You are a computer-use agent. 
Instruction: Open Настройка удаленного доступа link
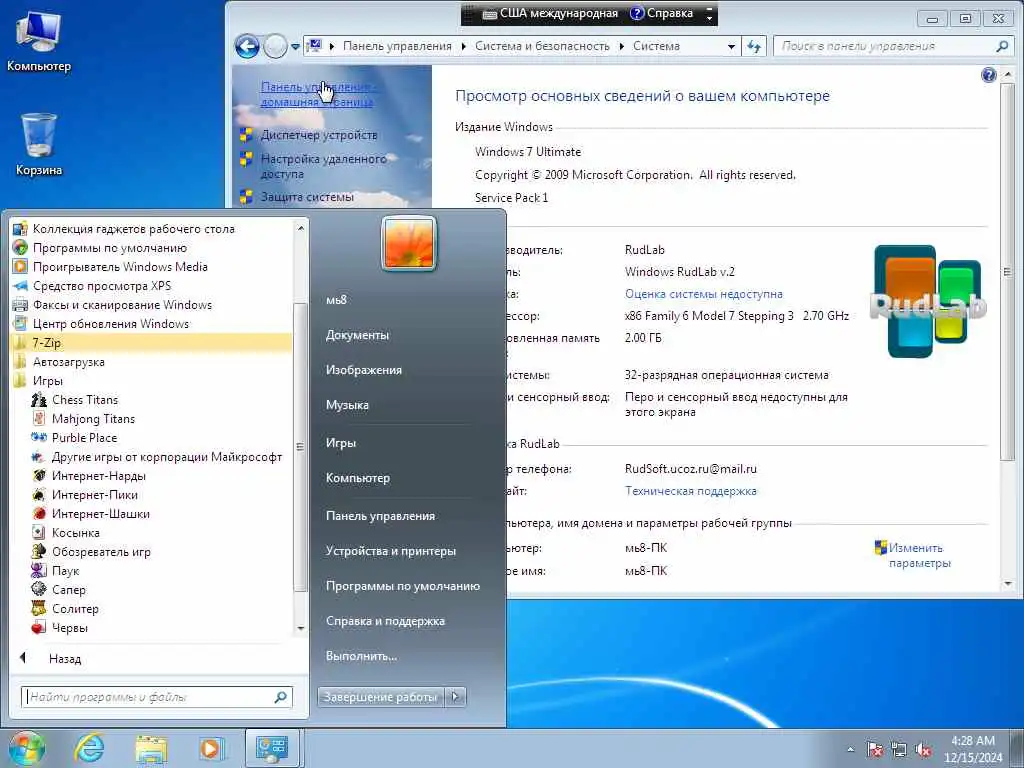pos(324,167)
